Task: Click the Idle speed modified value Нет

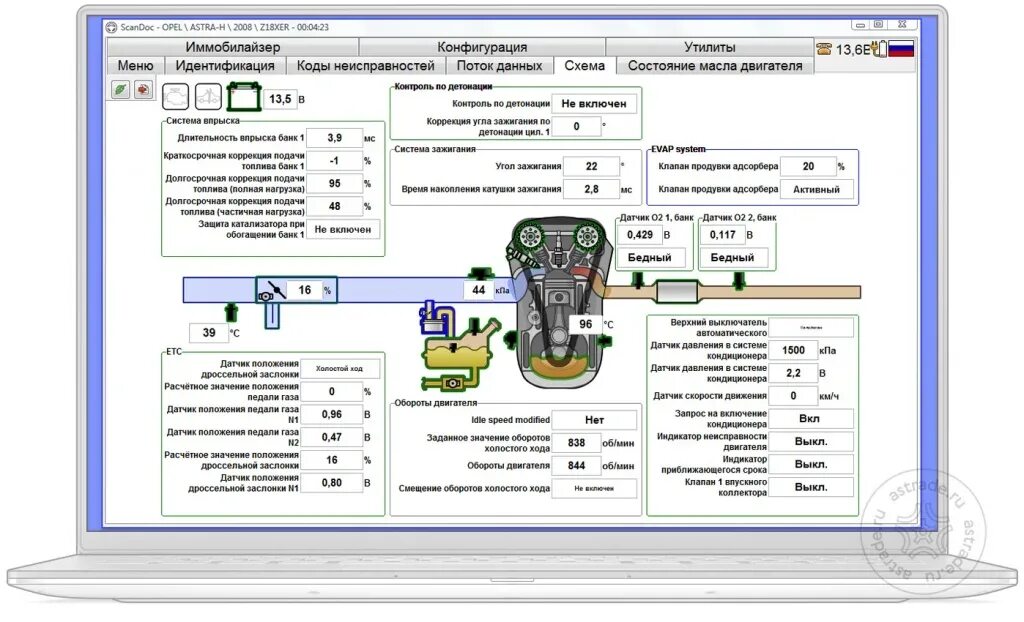Action: click(x=594, y=420)
